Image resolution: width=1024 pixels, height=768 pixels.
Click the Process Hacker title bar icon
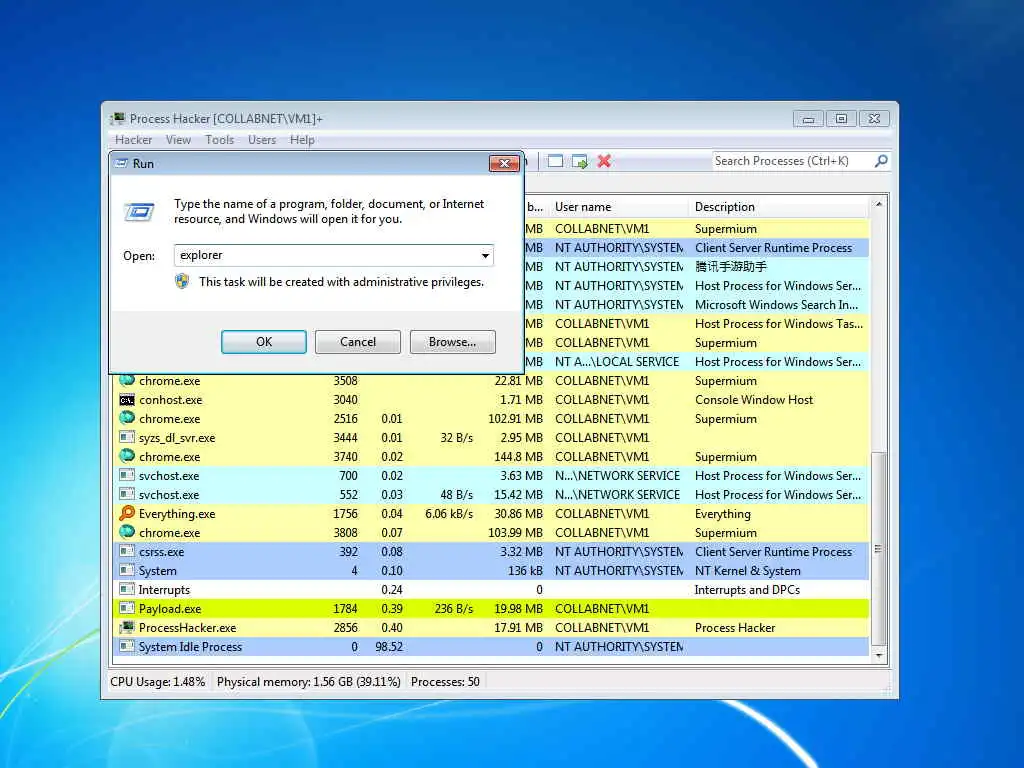click(x=118, y=118)
